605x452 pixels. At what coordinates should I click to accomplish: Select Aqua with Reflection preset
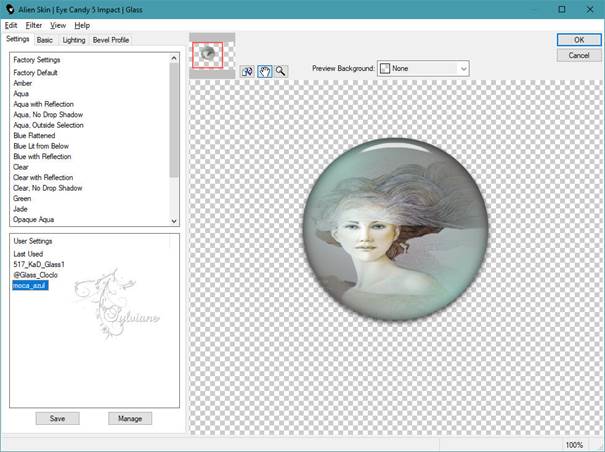point(44,104)
